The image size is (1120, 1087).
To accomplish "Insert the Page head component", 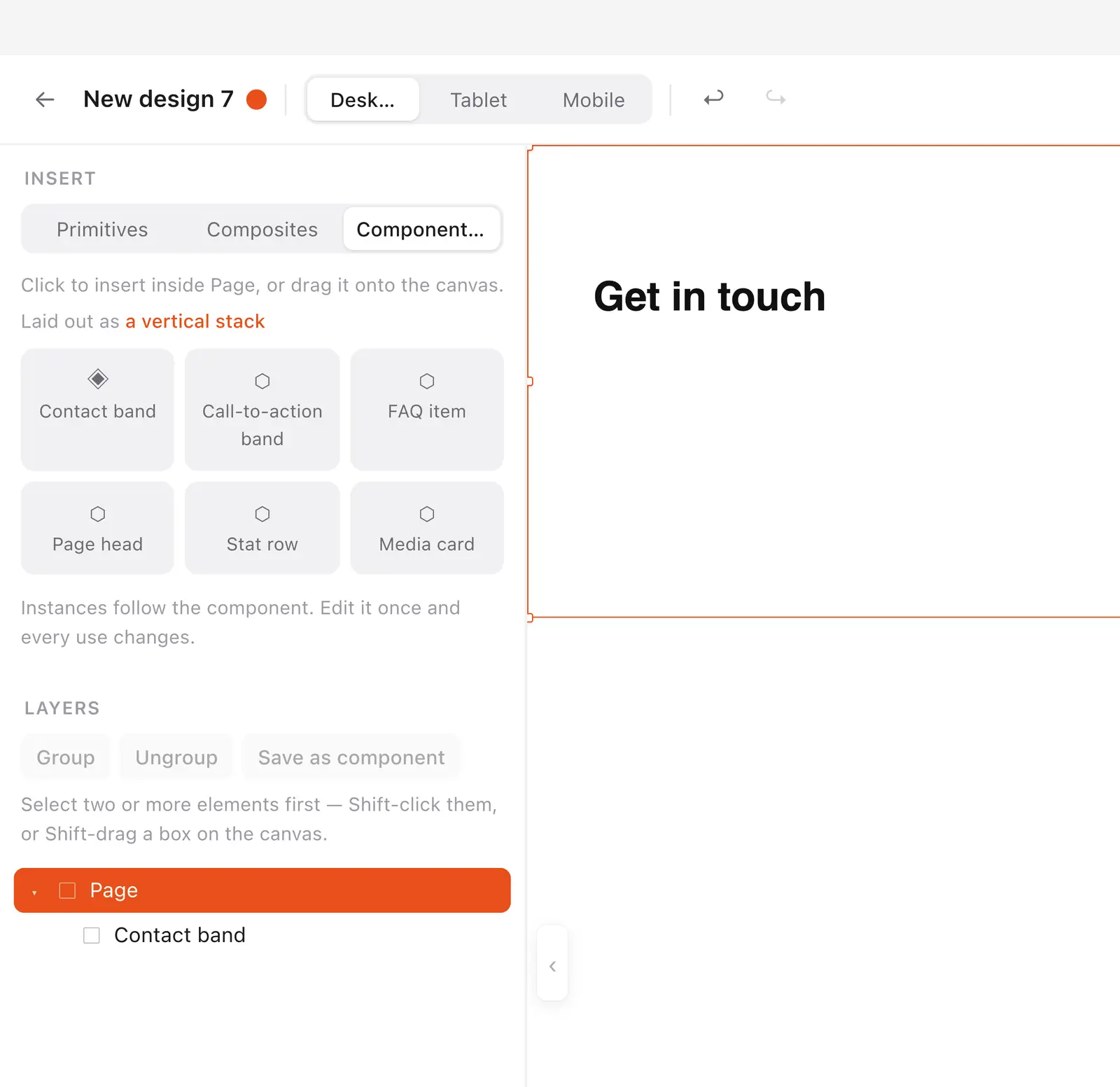I will click(97, 528).
